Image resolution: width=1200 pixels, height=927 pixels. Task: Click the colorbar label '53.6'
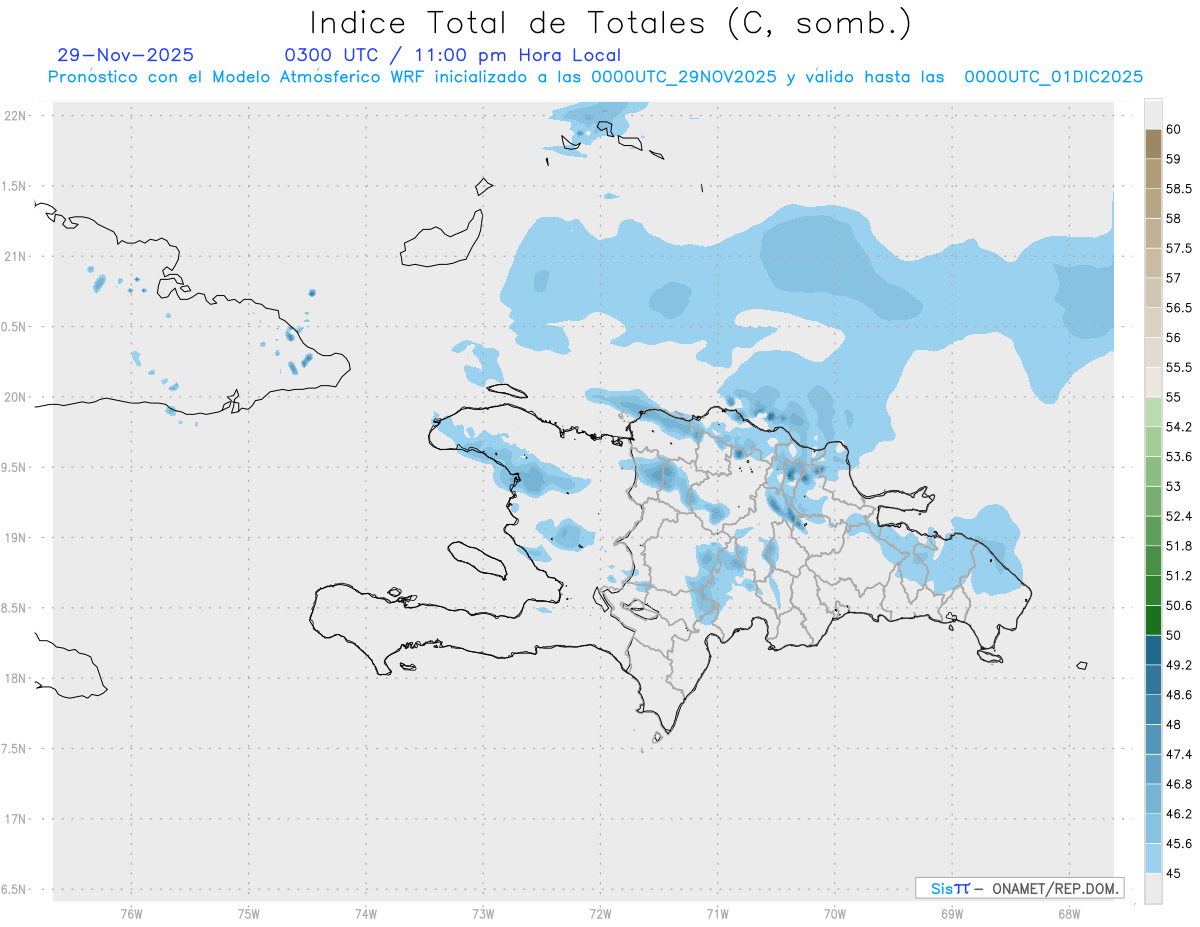tap(1178, 457)
